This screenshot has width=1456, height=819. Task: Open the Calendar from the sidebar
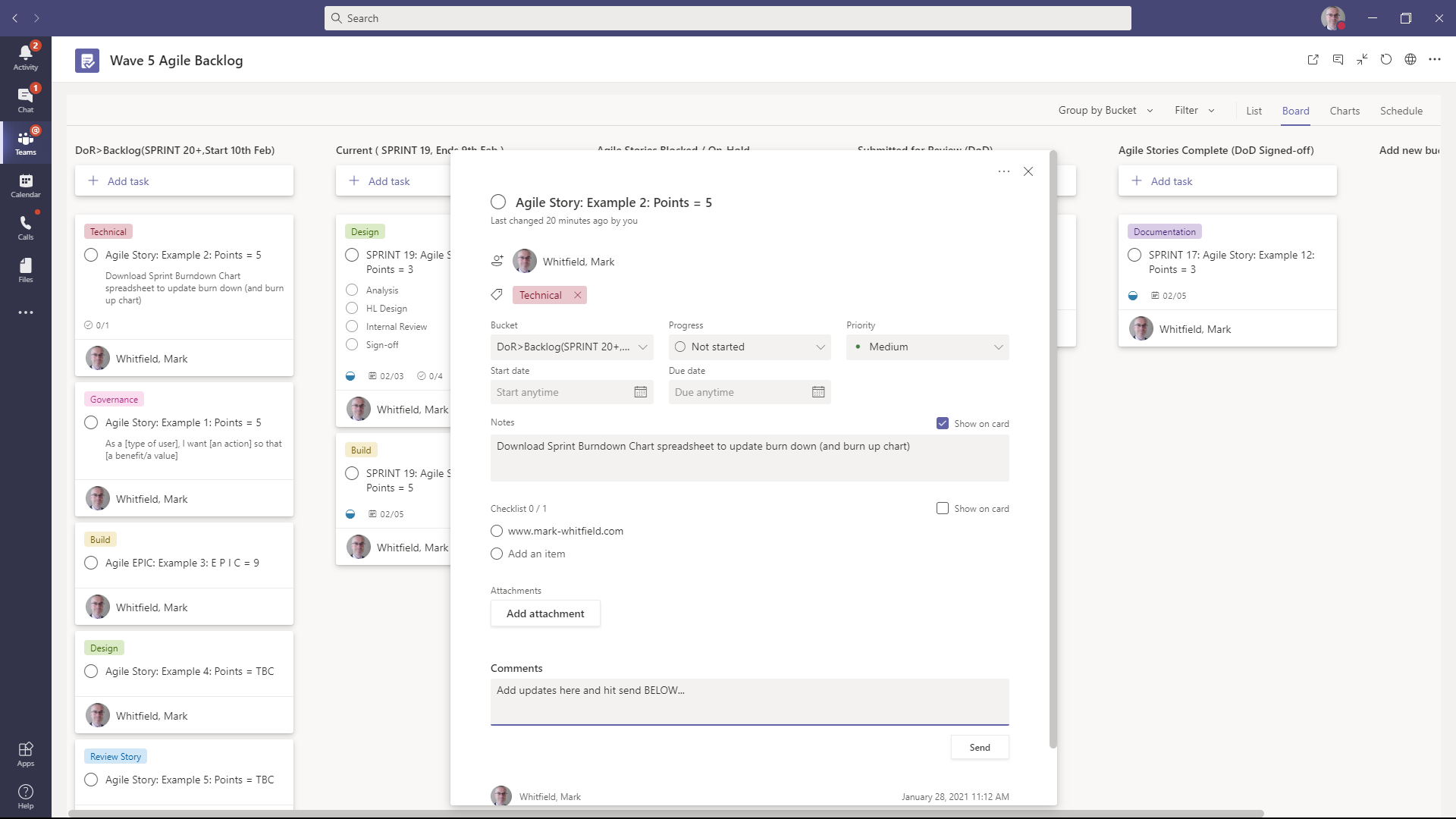pos(25,186)
